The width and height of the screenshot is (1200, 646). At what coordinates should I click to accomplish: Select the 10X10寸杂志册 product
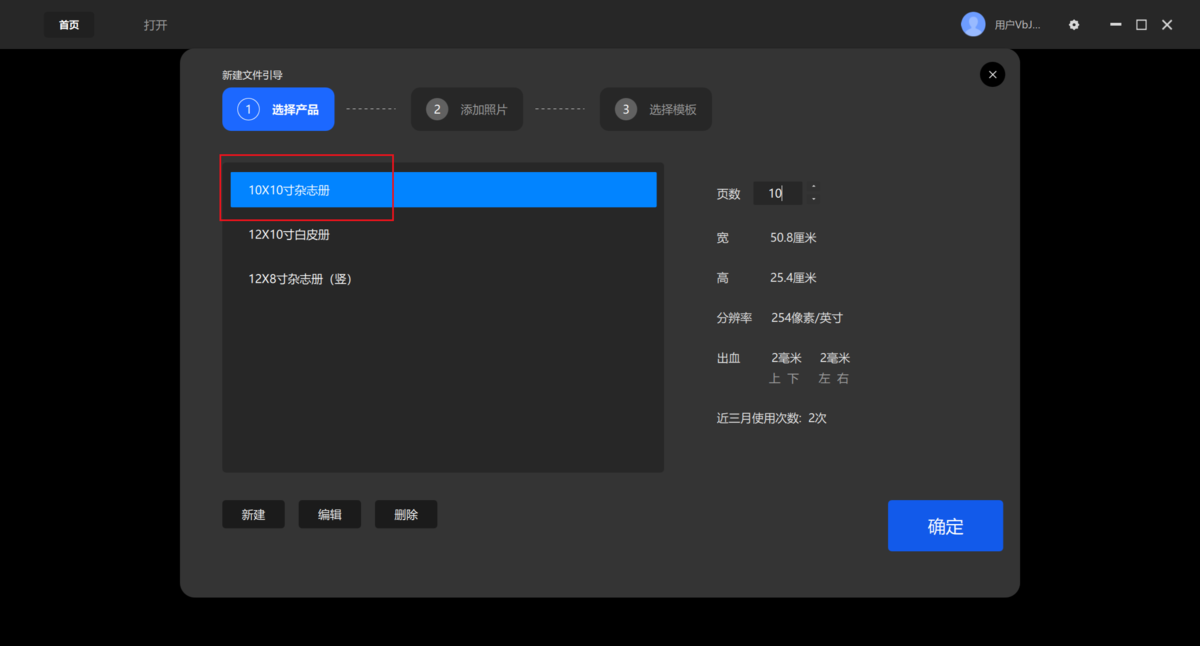pos(443,190)
